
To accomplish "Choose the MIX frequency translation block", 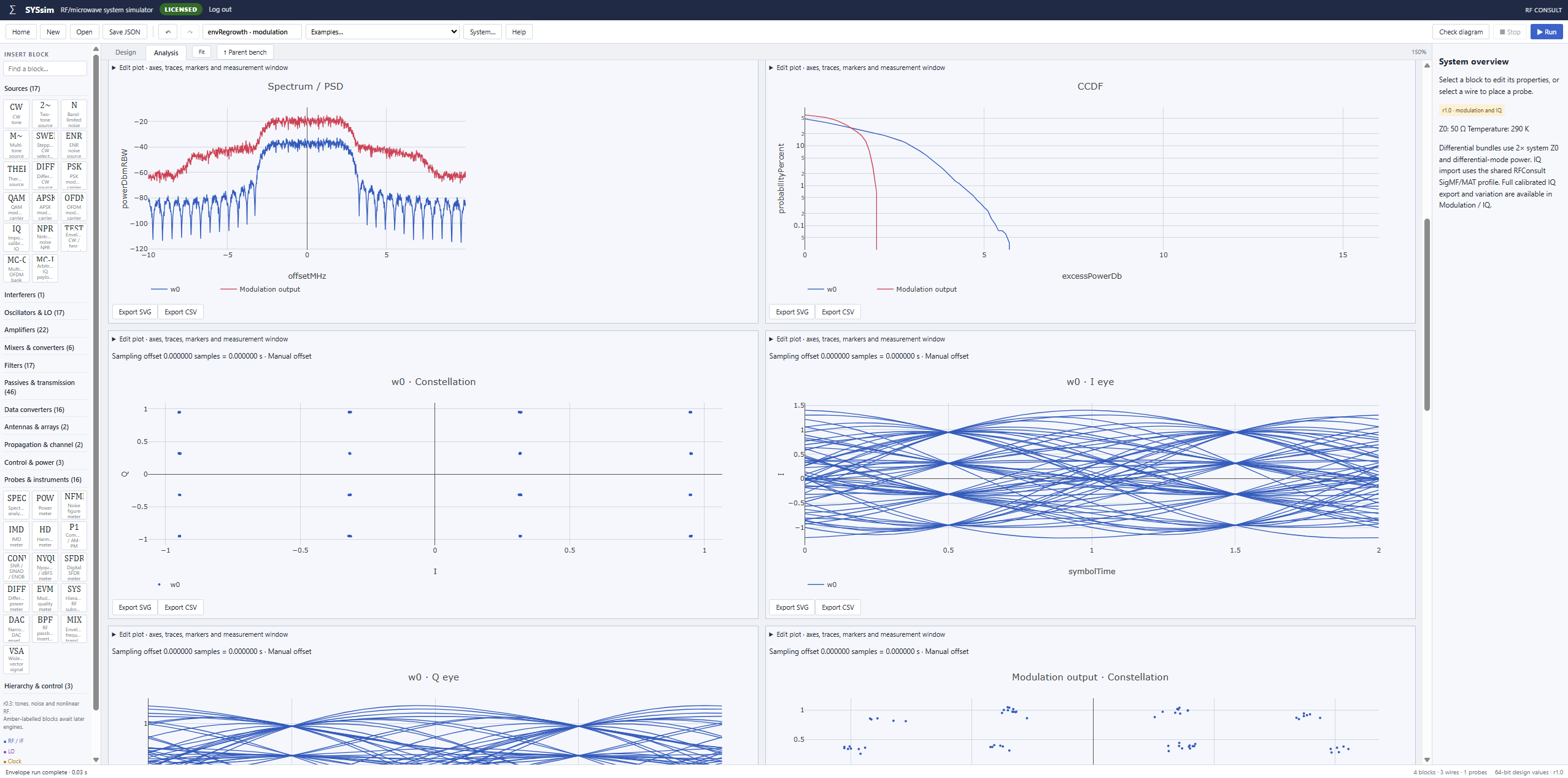I will point(74,628).
